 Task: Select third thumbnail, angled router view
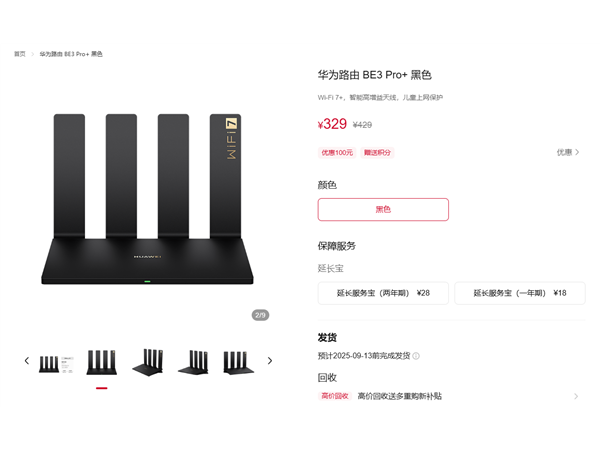pyautogui.click(x=148, y=362)
